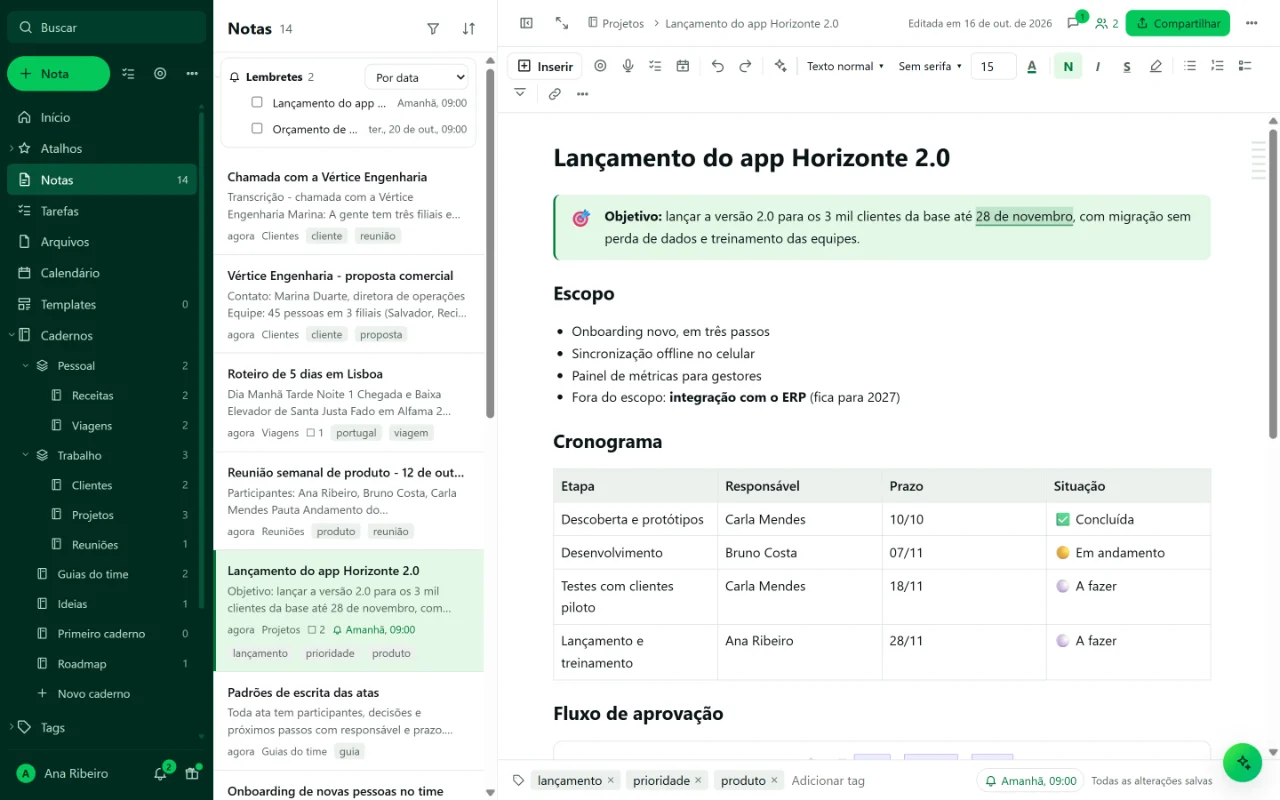Insert a calendar event from the toolbar
1280x800 pixels.
click(x=683, y=66)
